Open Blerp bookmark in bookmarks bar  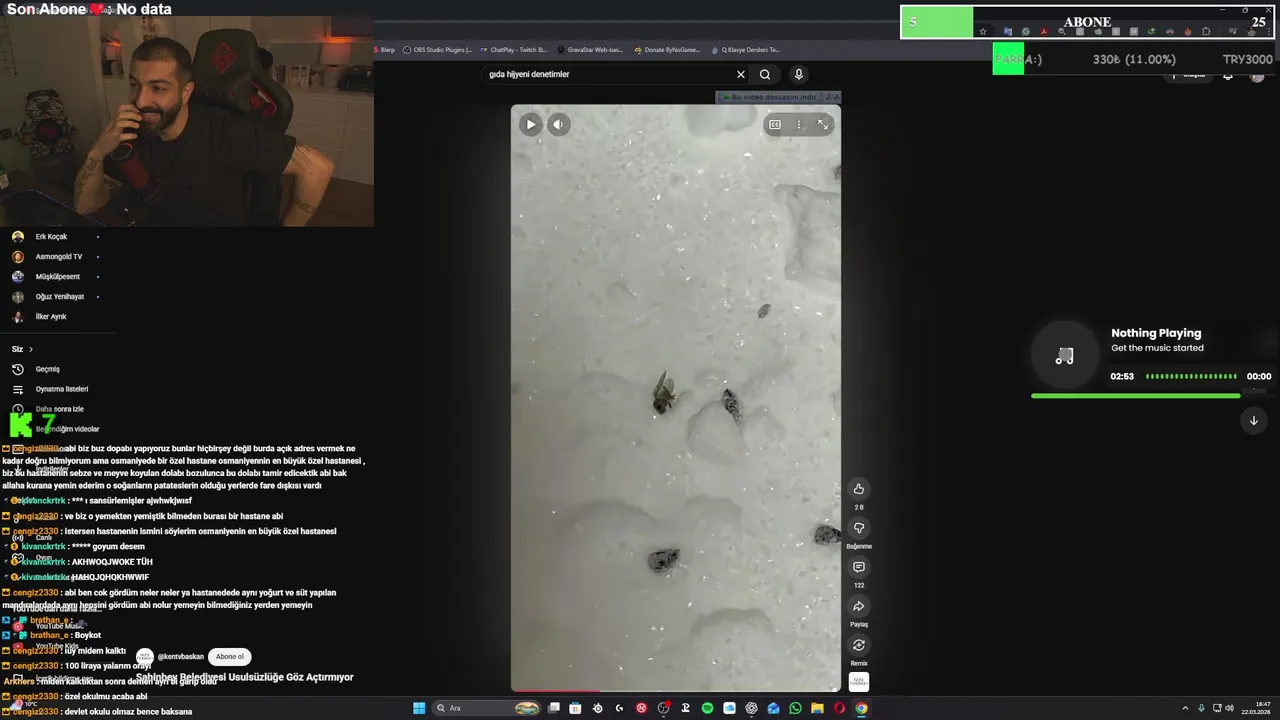[384, 49]
